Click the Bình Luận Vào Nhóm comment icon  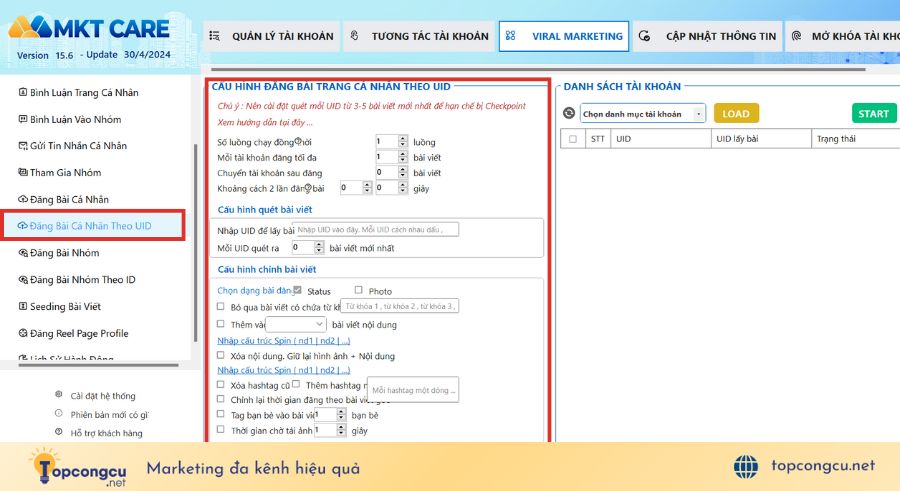[x=23, y=119]
